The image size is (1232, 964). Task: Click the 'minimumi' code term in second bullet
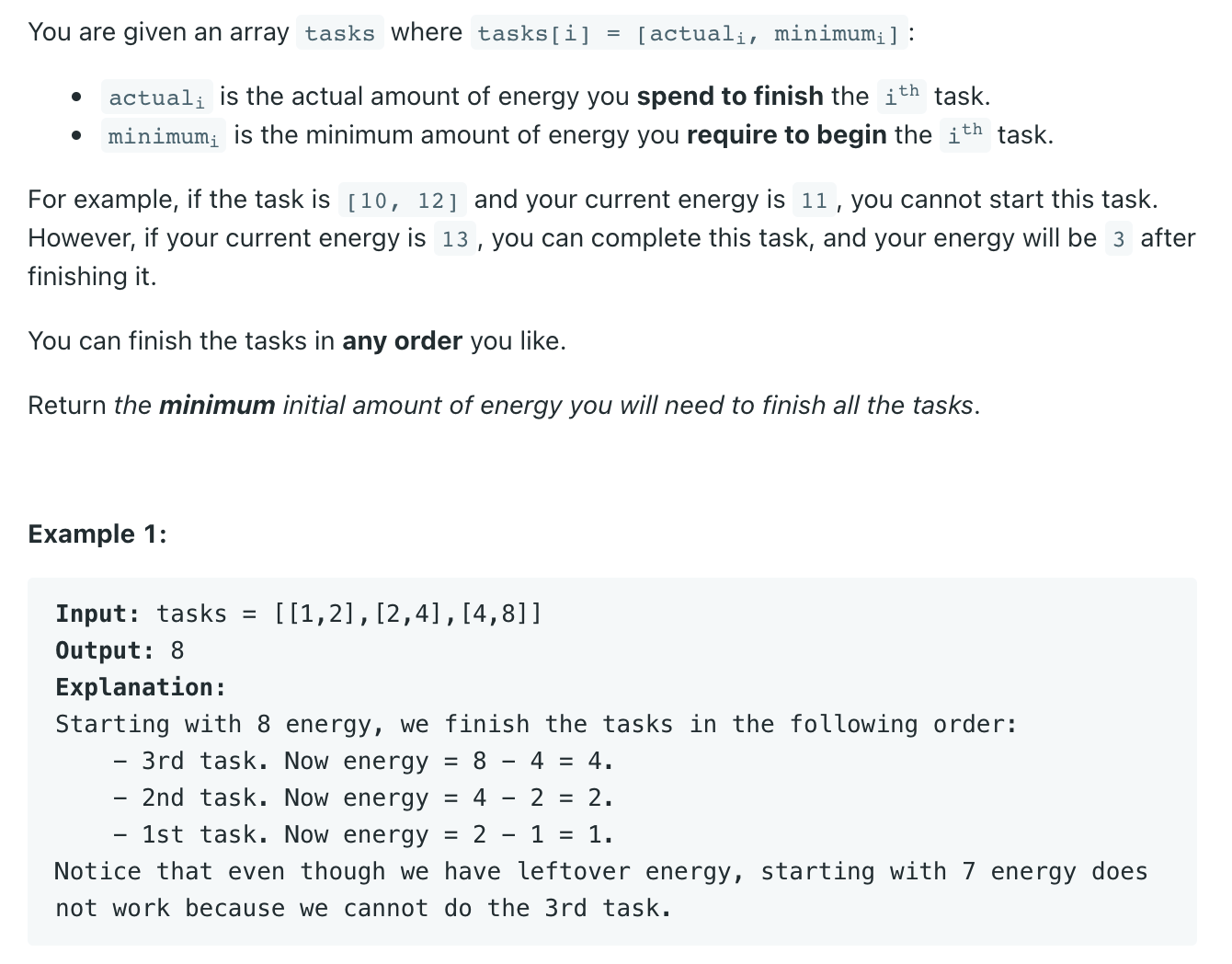[x=164, y=136]
